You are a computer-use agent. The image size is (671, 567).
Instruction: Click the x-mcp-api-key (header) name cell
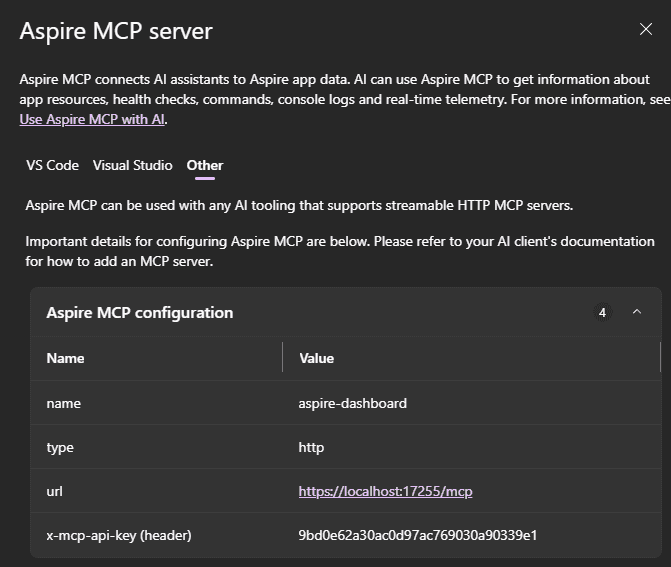tap(119, 536)
